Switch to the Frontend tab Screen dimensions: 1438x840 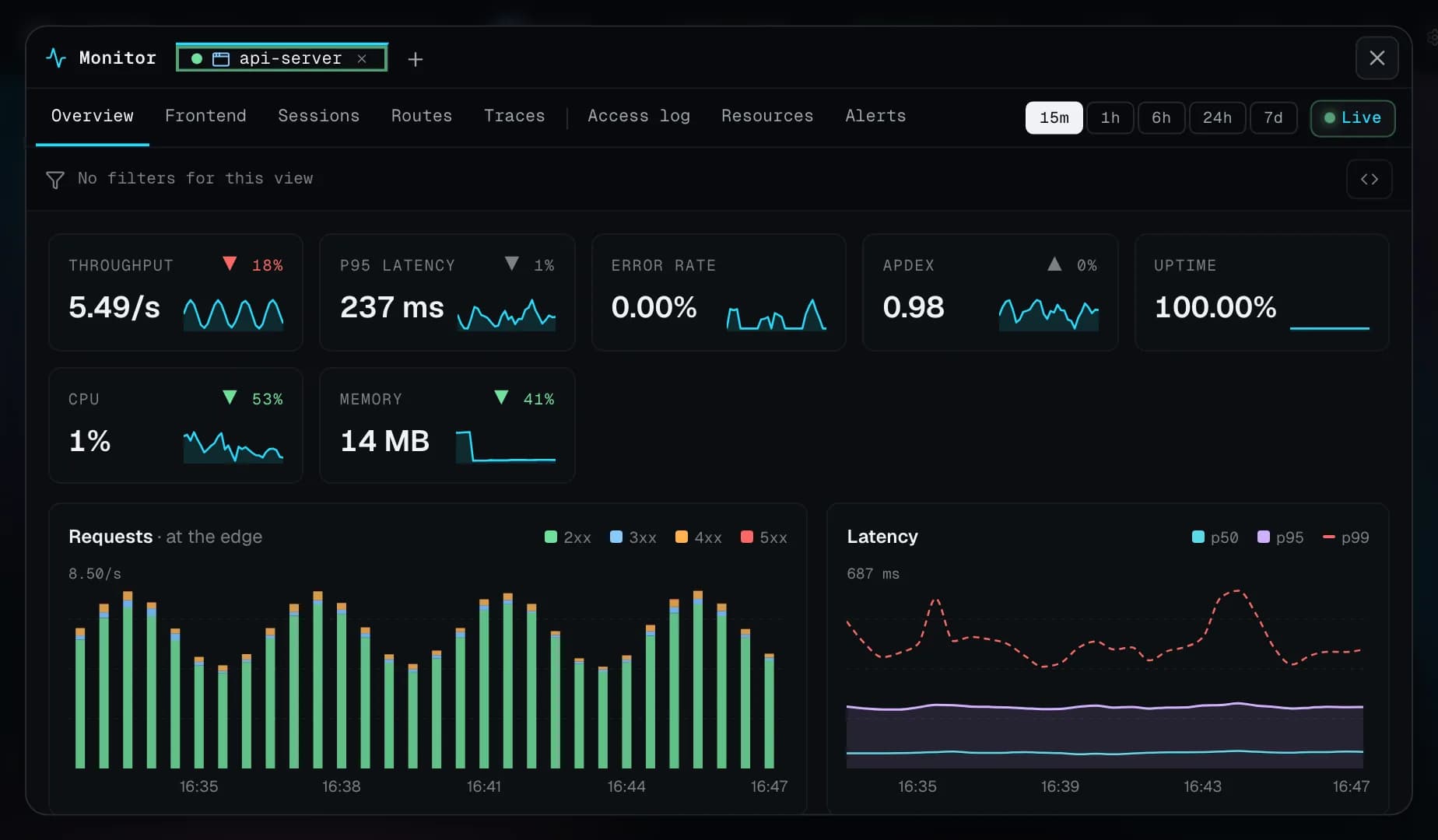point(205,116)
